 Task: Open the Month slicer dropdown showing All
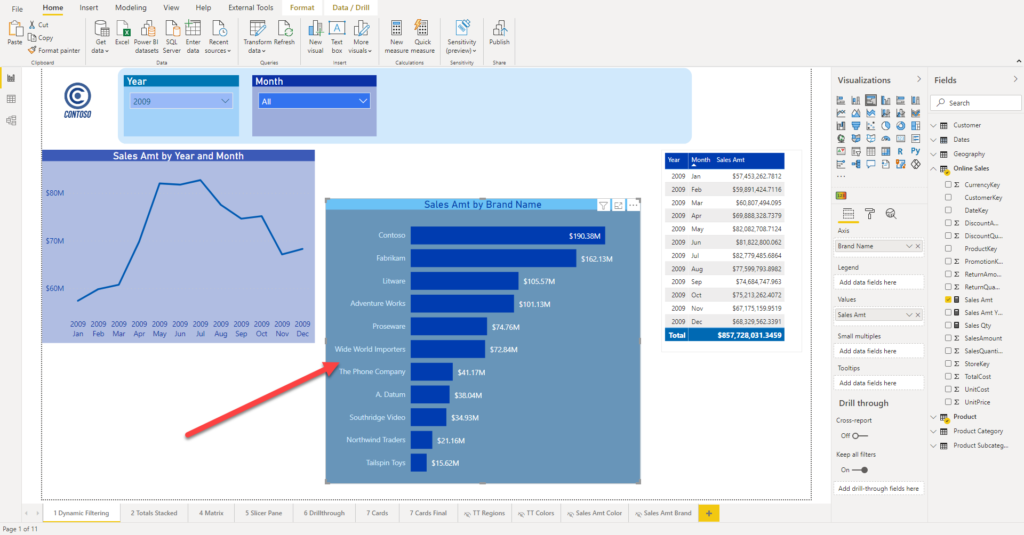point(314,101)
